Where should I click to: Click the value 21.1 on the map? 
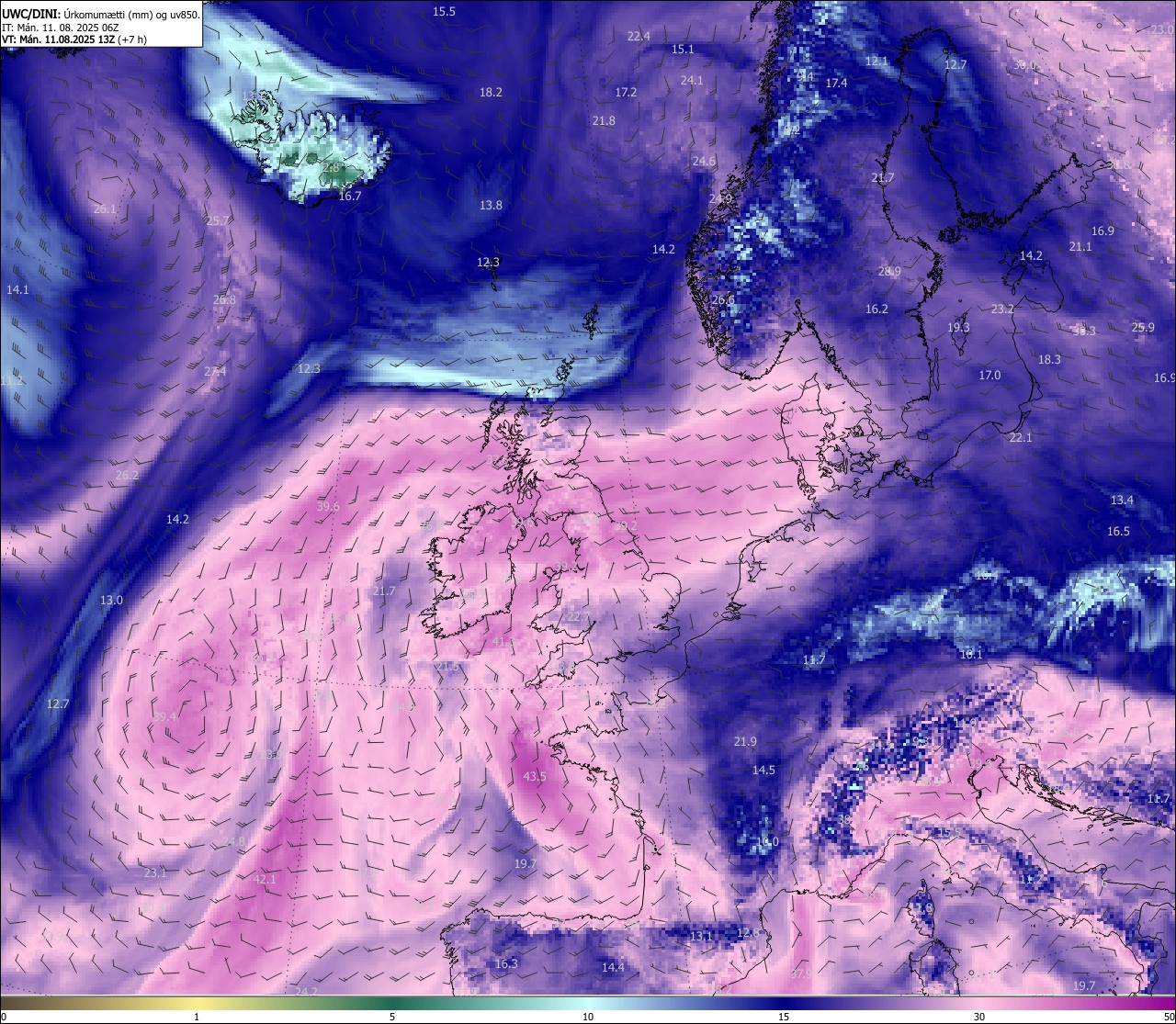pos(1080,246)
